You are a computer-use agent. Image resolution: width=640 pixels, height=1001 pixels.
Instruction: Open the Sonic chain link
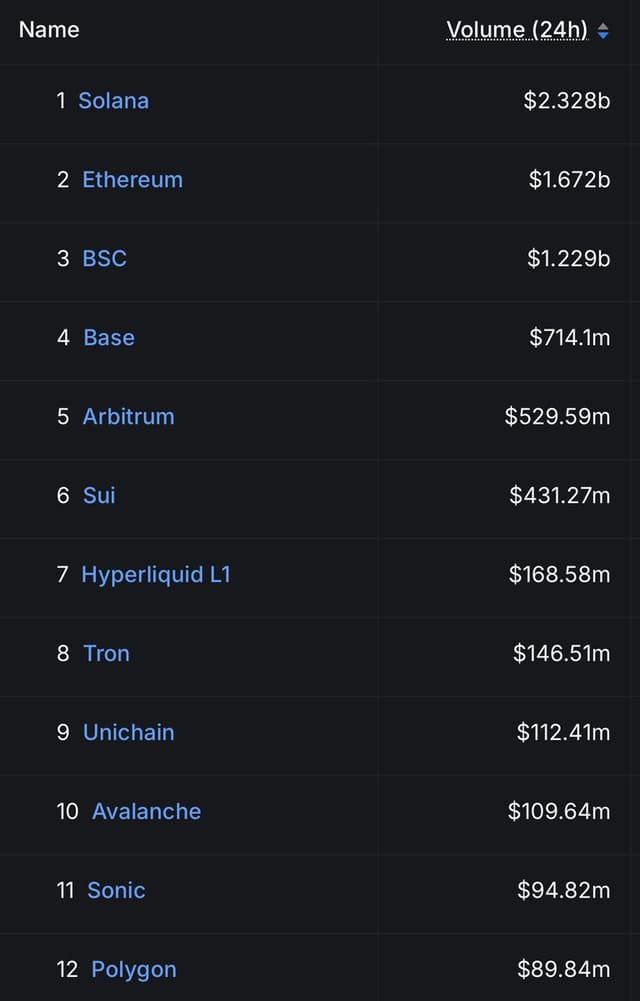point(116,891)
